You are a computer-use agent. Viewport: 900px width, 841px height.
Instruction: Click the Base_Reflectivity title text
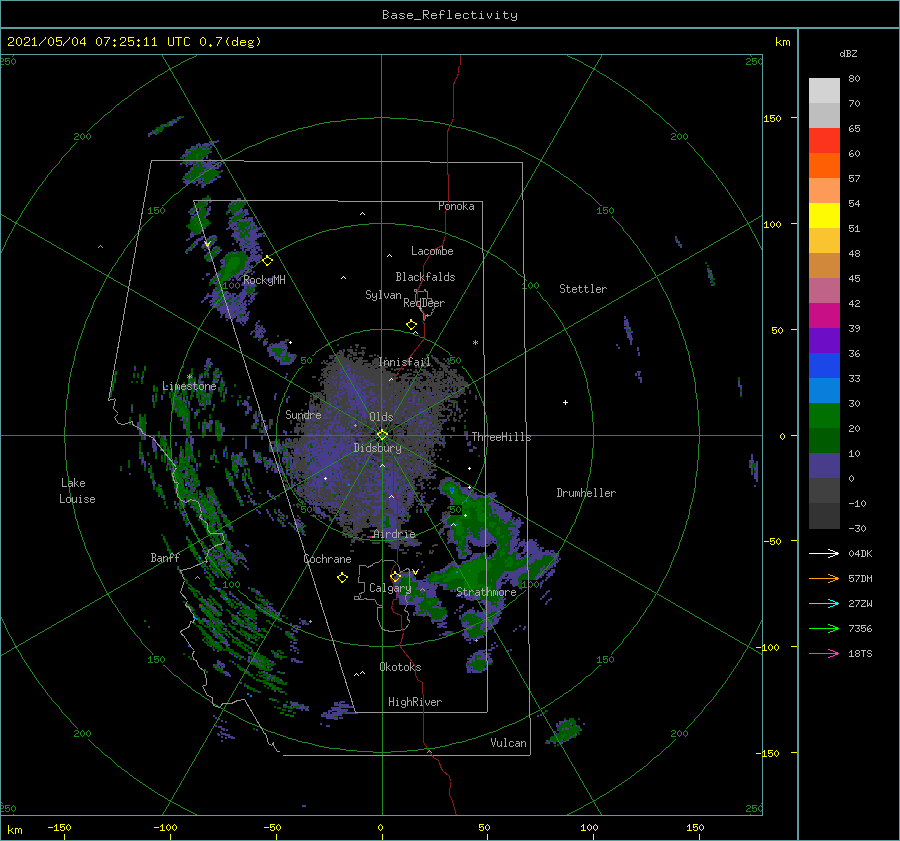pos(450,15)
